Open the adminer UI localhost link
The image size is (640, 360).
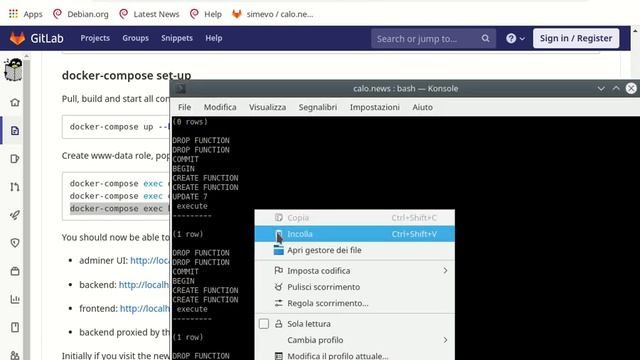click(x=150, y=260)
